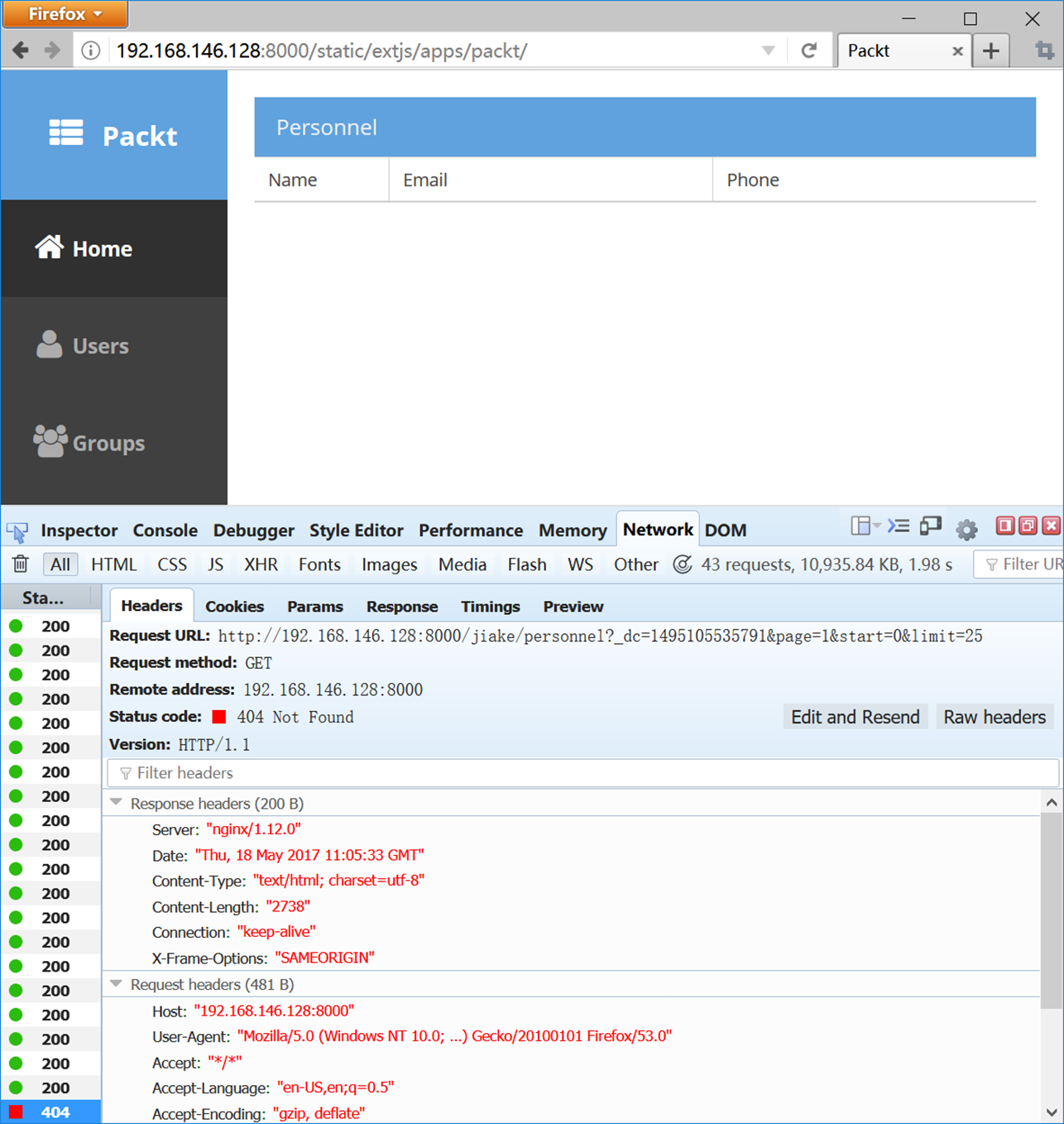Screen dimensions: 1064x1124
Task: Toggle the HTML network filter
Action: (x=114, y=564)
